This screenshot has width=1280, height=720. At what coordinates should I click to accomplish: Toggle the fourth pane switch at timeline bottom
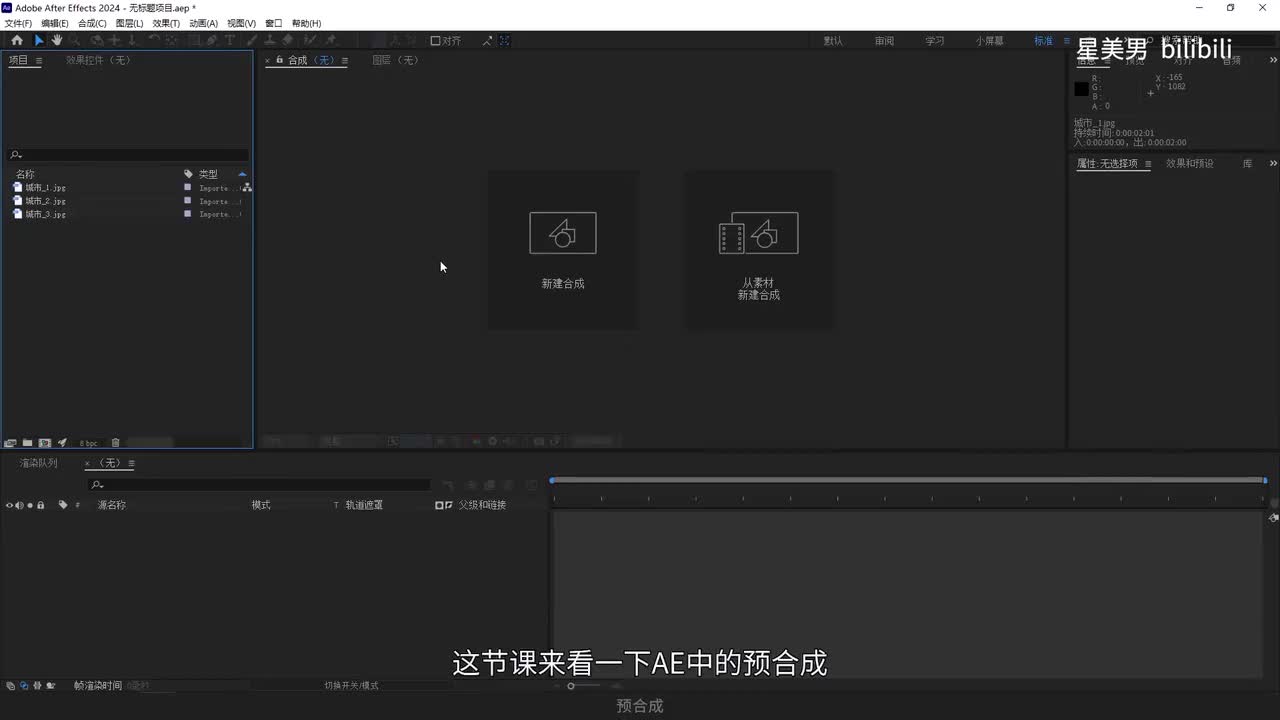(50, 686)
